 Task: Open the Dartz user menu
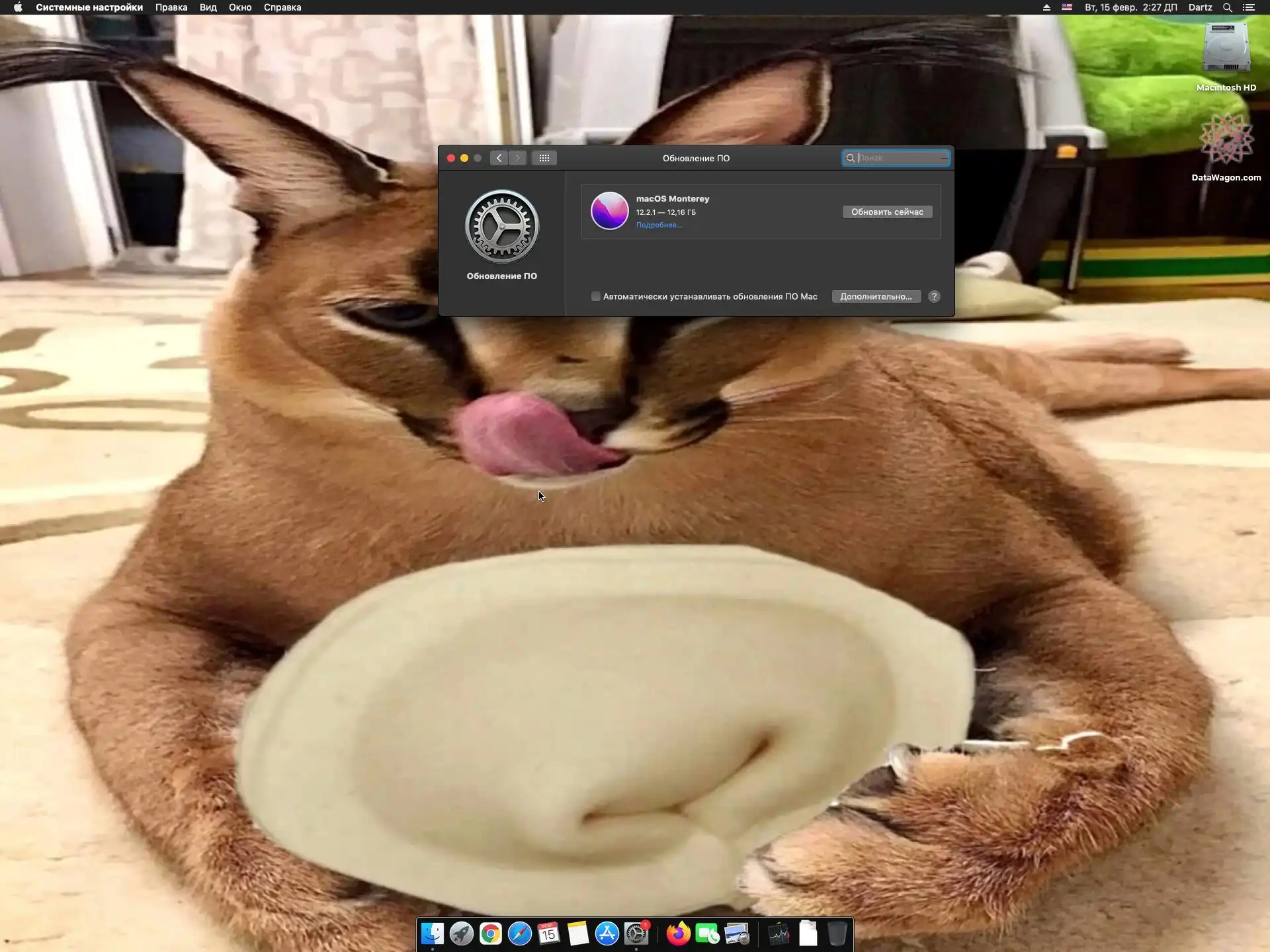pos(1200,7)
